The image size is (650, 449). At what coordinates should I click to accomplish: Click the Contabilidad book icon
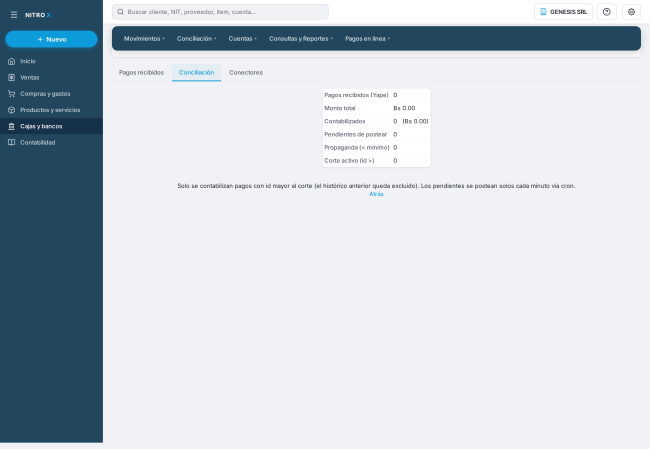(x=12, y=143)
